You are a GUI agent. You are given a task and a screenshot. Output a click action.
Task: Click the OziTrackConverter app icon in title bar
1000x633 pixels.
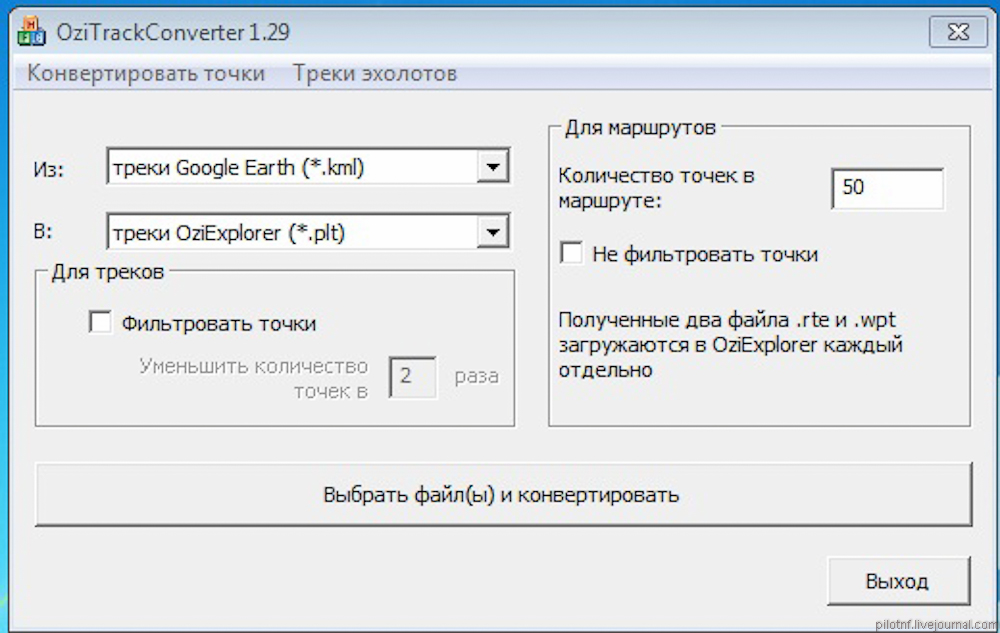click(x=31, y=31)
